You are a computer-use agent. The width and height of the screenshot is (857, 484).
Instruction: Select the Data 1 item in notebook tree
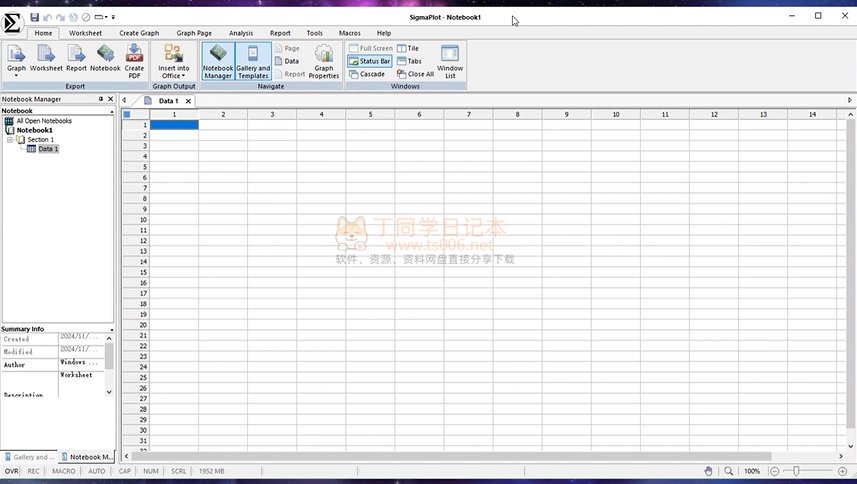click(x=47, y=149)
